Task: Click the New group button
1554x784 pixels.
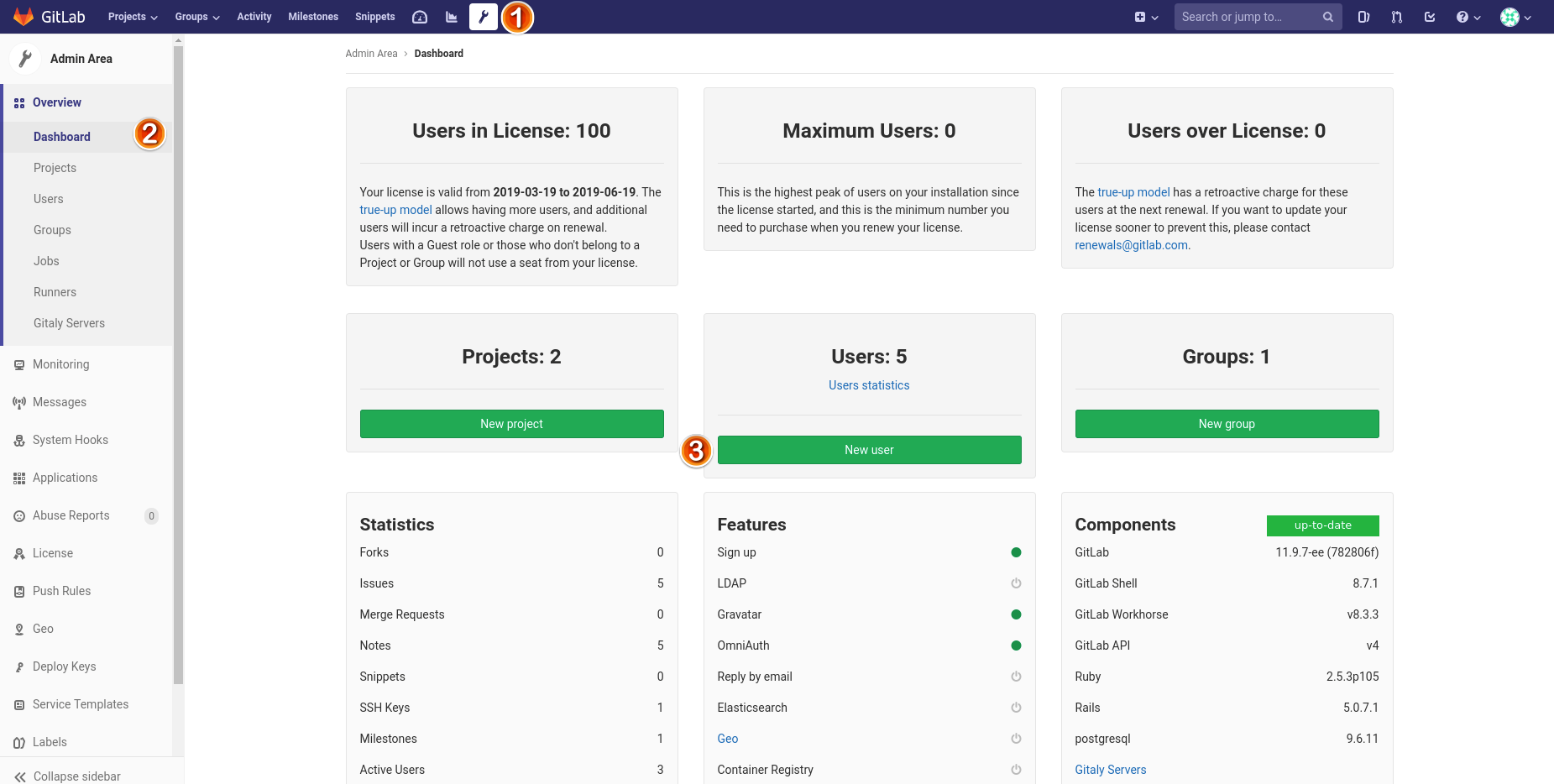Action: tap(1227, 424)
